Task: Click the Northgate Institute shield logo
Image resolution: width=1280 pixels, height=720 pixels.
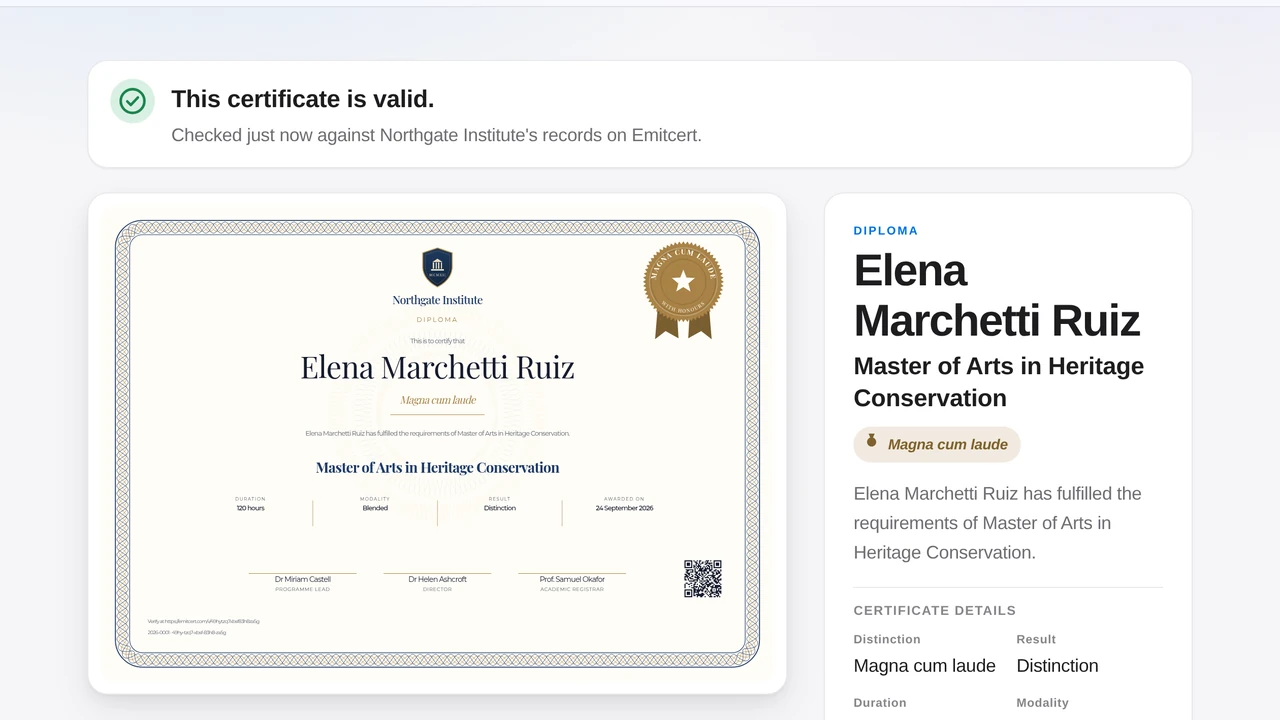Action: [x=437, y=267]
